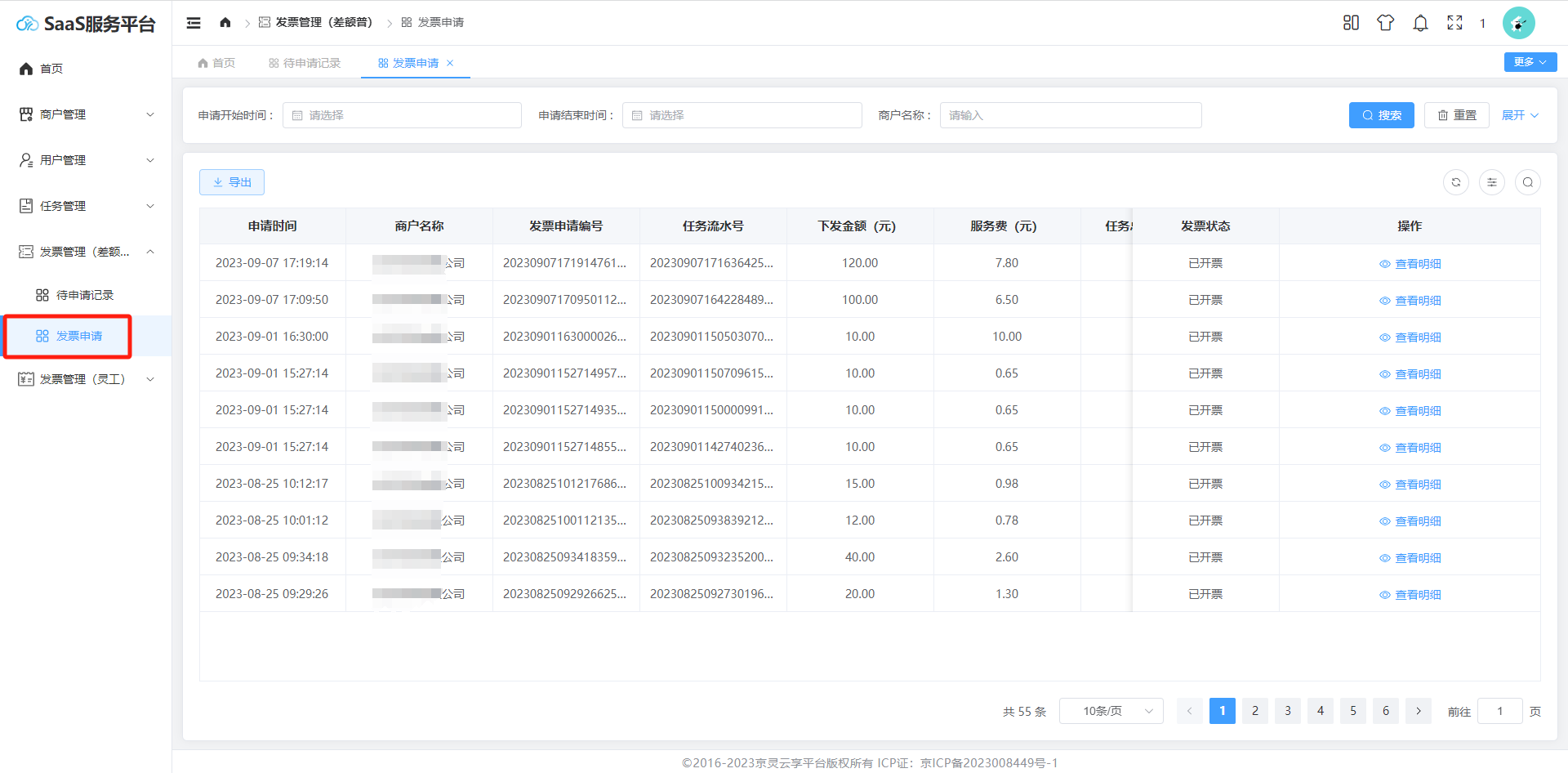Go to pagination page 5
The image size is (1568, 773).
[x=1353, y=711]
